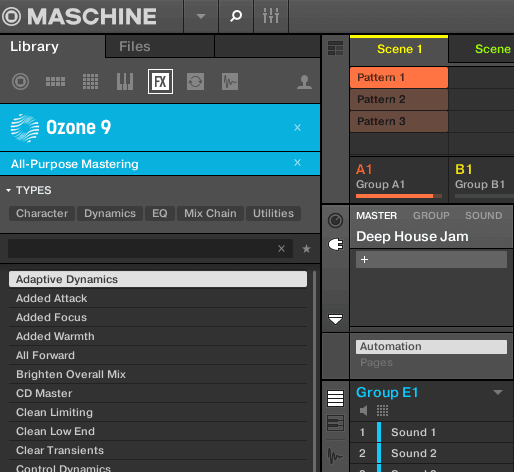Select the Added Attack preset
Viewport: 514px width, 472px height.
click(158, 298)
